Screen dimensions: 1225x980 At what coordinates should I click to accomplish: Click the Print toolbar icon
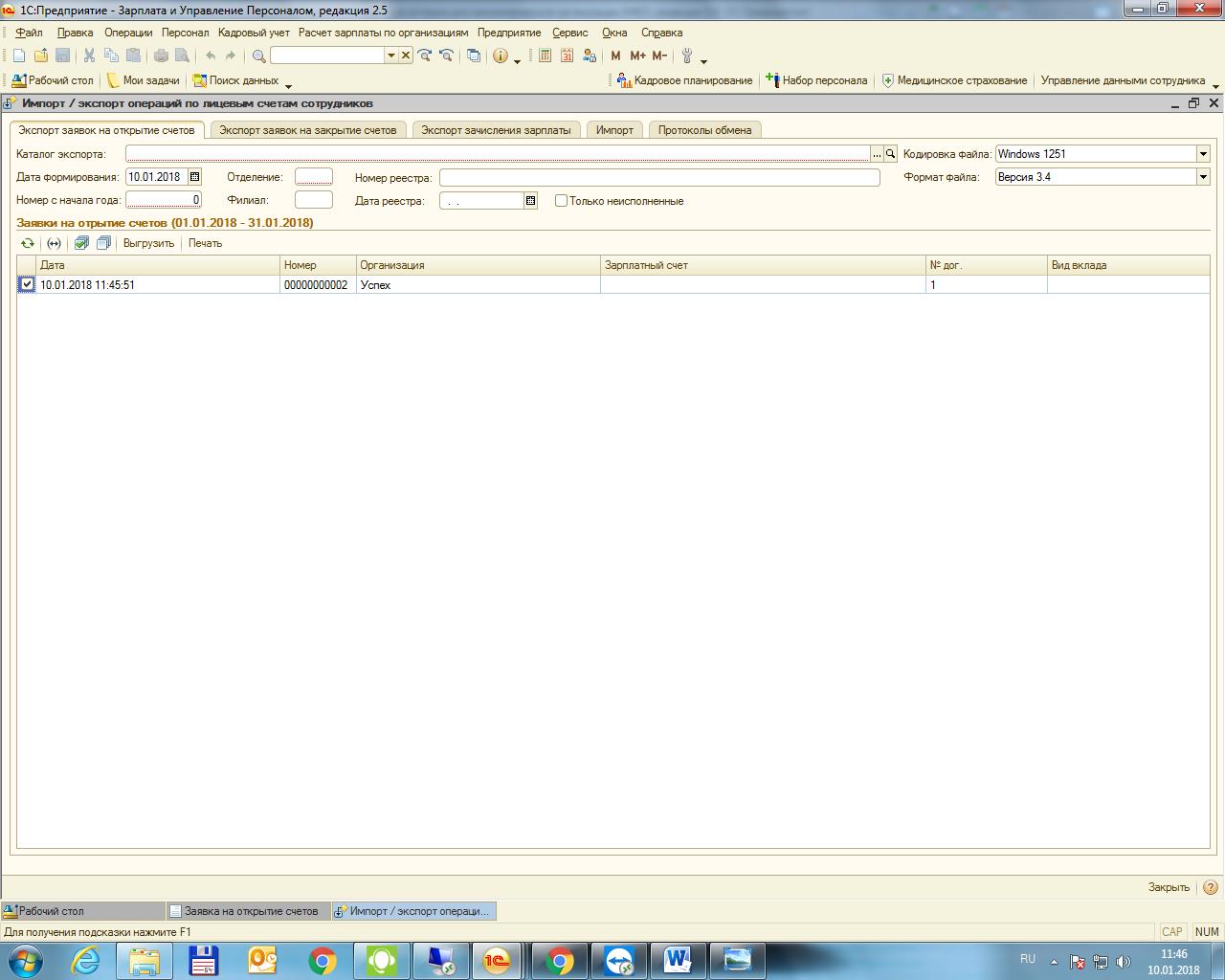(x=161, y=56)
